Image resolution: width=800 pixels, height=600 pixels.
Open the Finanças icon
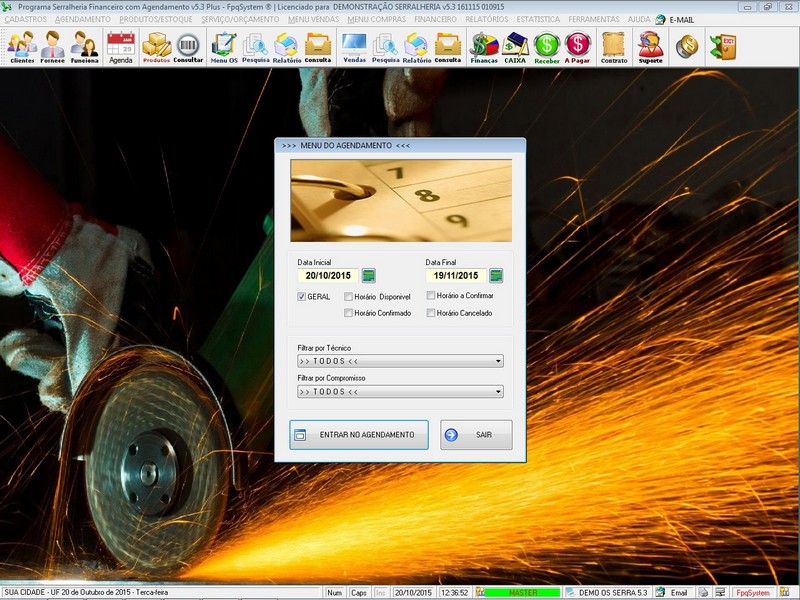(x=484, y=46)
